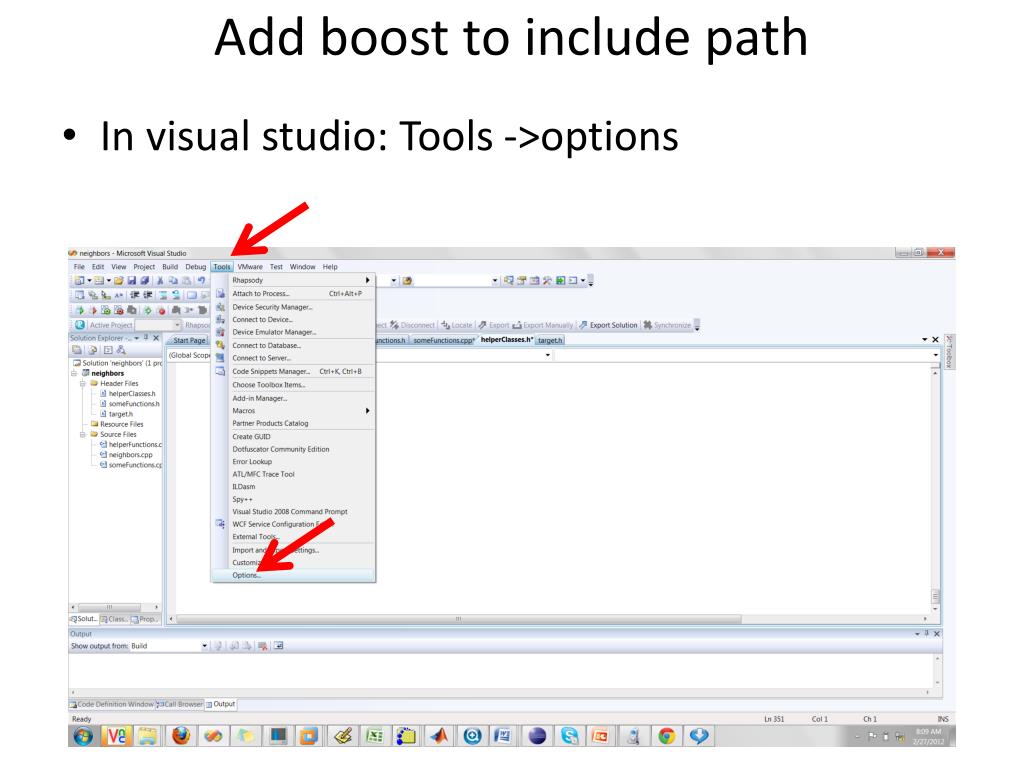This screenshot has width=1024, height=768.
Task: Open External Tools entry
Action: click(294, 537)
